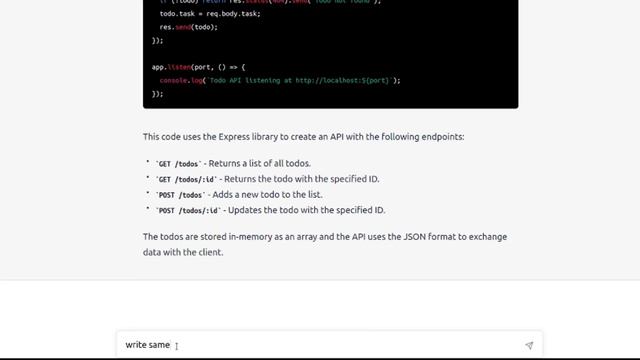Viewport: 640px width, 360px height.
Task: Click 'Returns the todo with the specified ID.'
Action: 302,179
